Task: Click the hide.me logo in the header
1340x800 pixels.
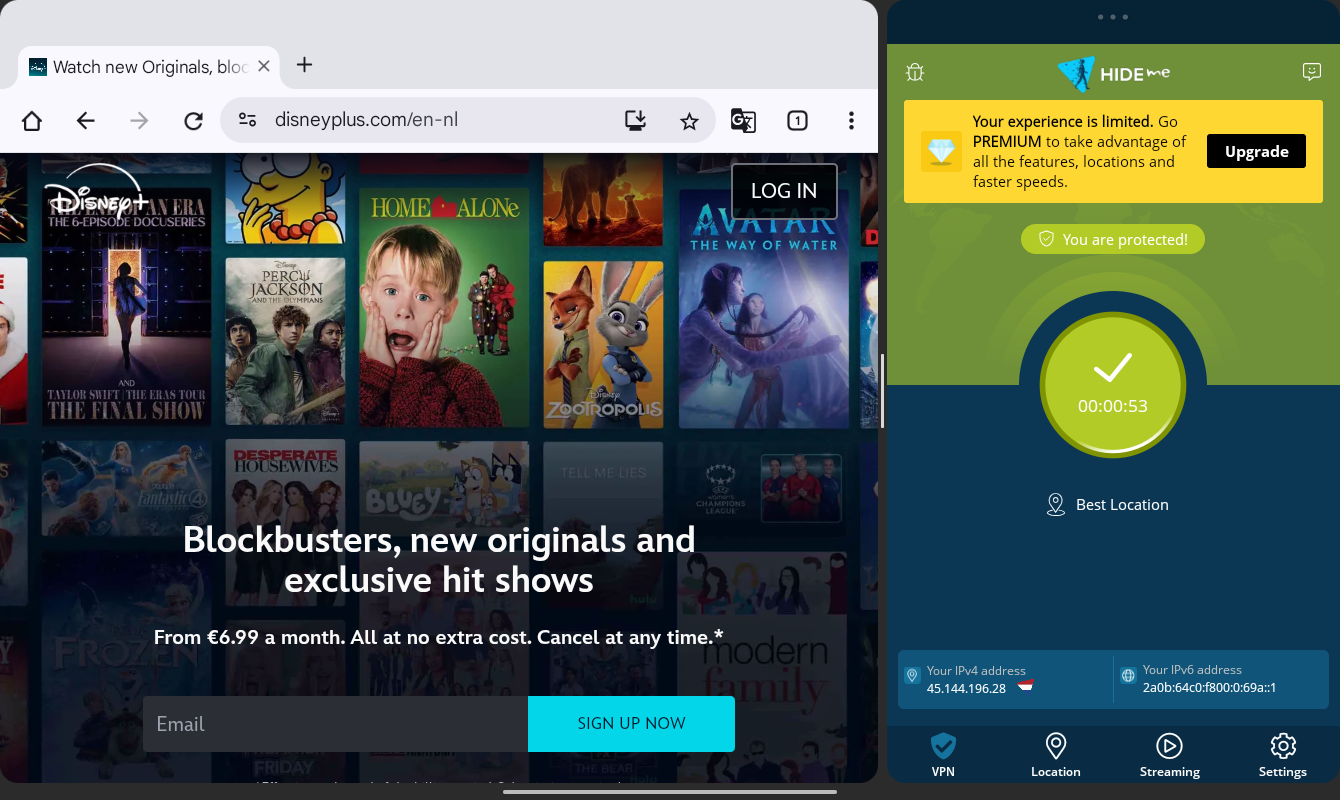Action: (1113, 73)
